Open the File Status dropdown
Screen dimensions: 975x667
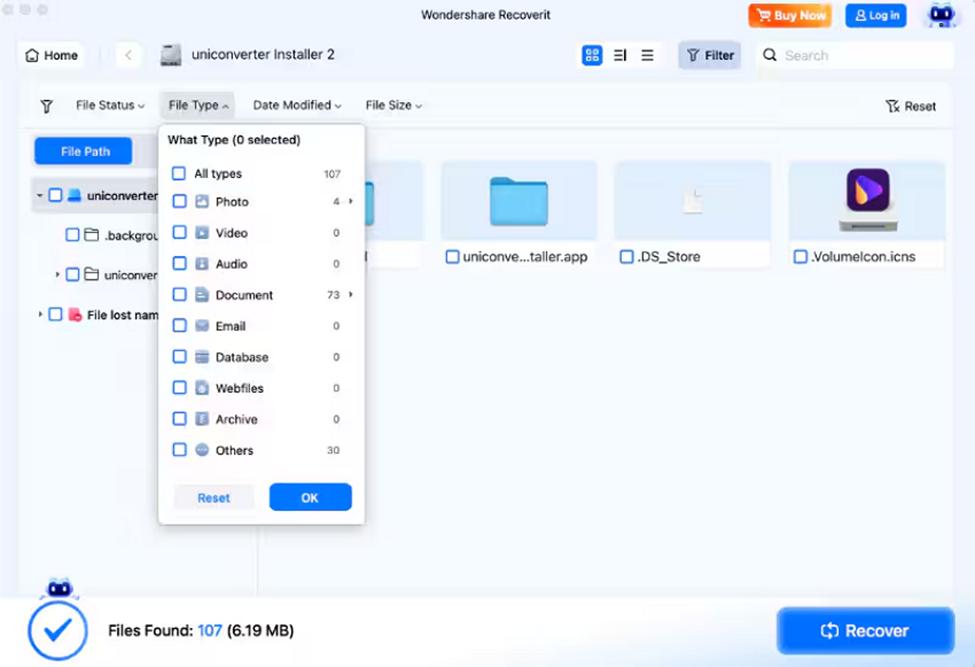[110, 106]
